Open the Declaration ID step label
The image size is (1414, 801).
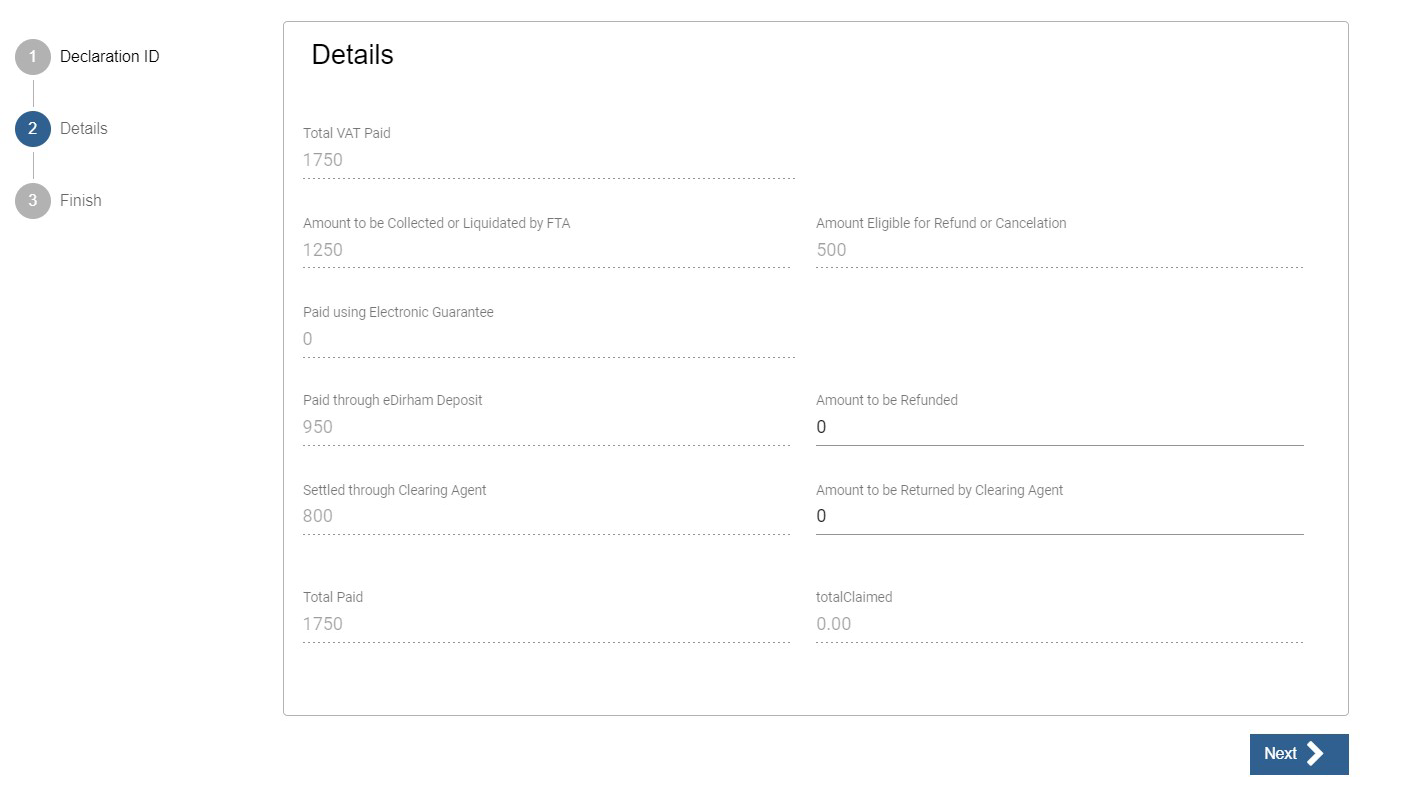109,57
